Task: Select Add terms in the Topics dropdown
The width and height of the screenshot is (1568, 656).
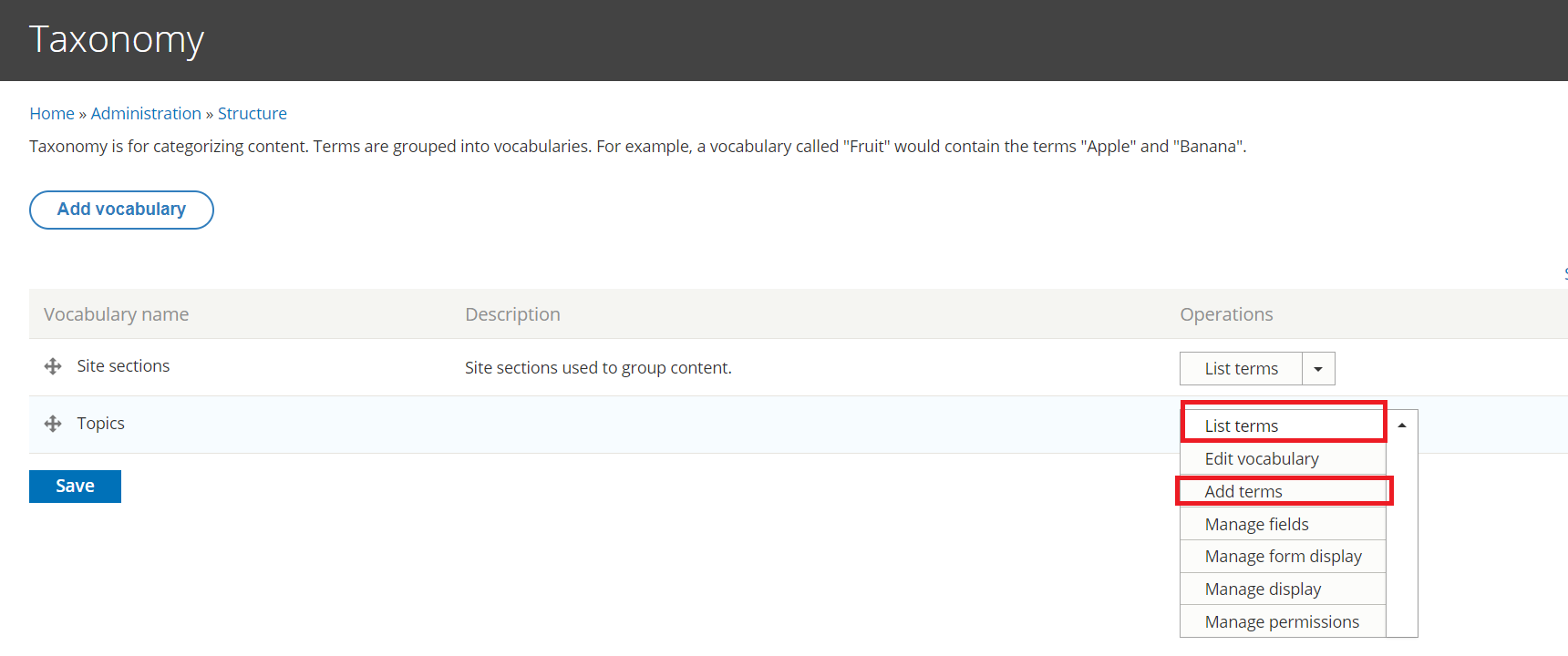Action: coord(1243,491)
